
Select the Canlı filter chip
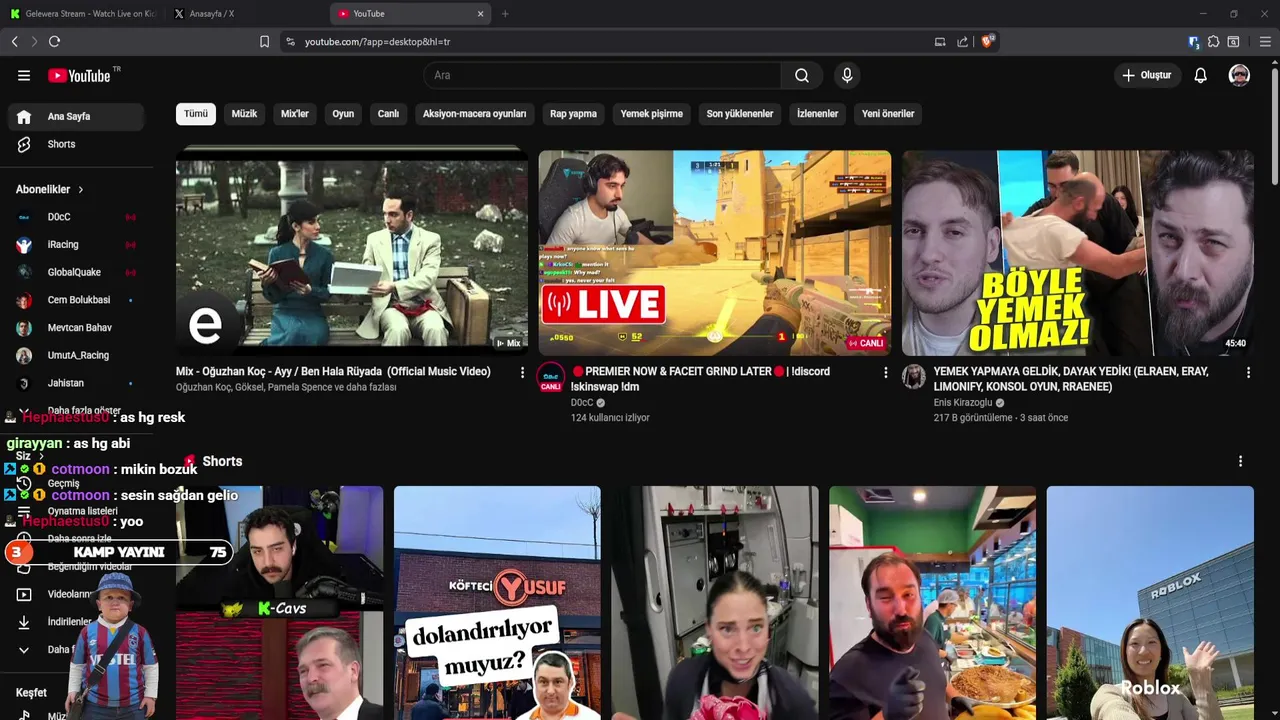tap(388, 114)
